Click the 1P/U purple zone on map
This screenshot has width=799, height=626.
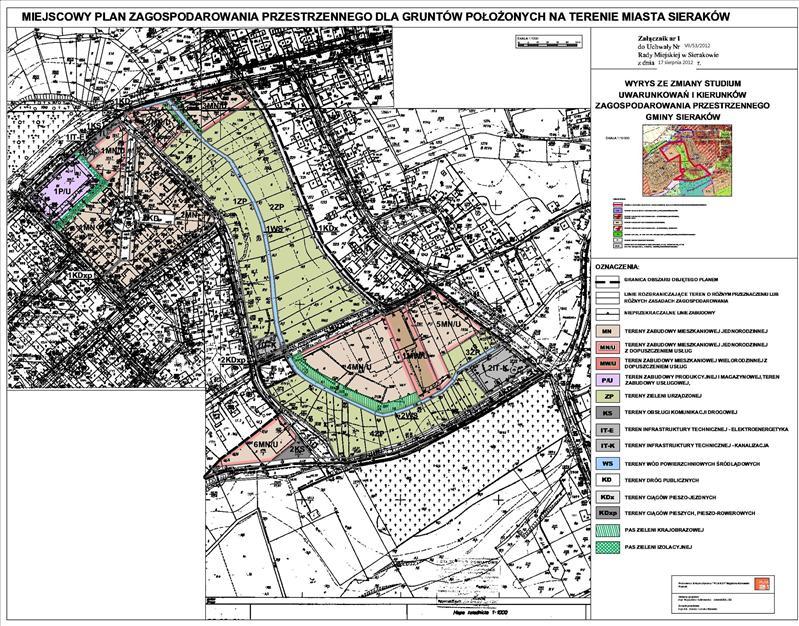(x=66, y=191)
